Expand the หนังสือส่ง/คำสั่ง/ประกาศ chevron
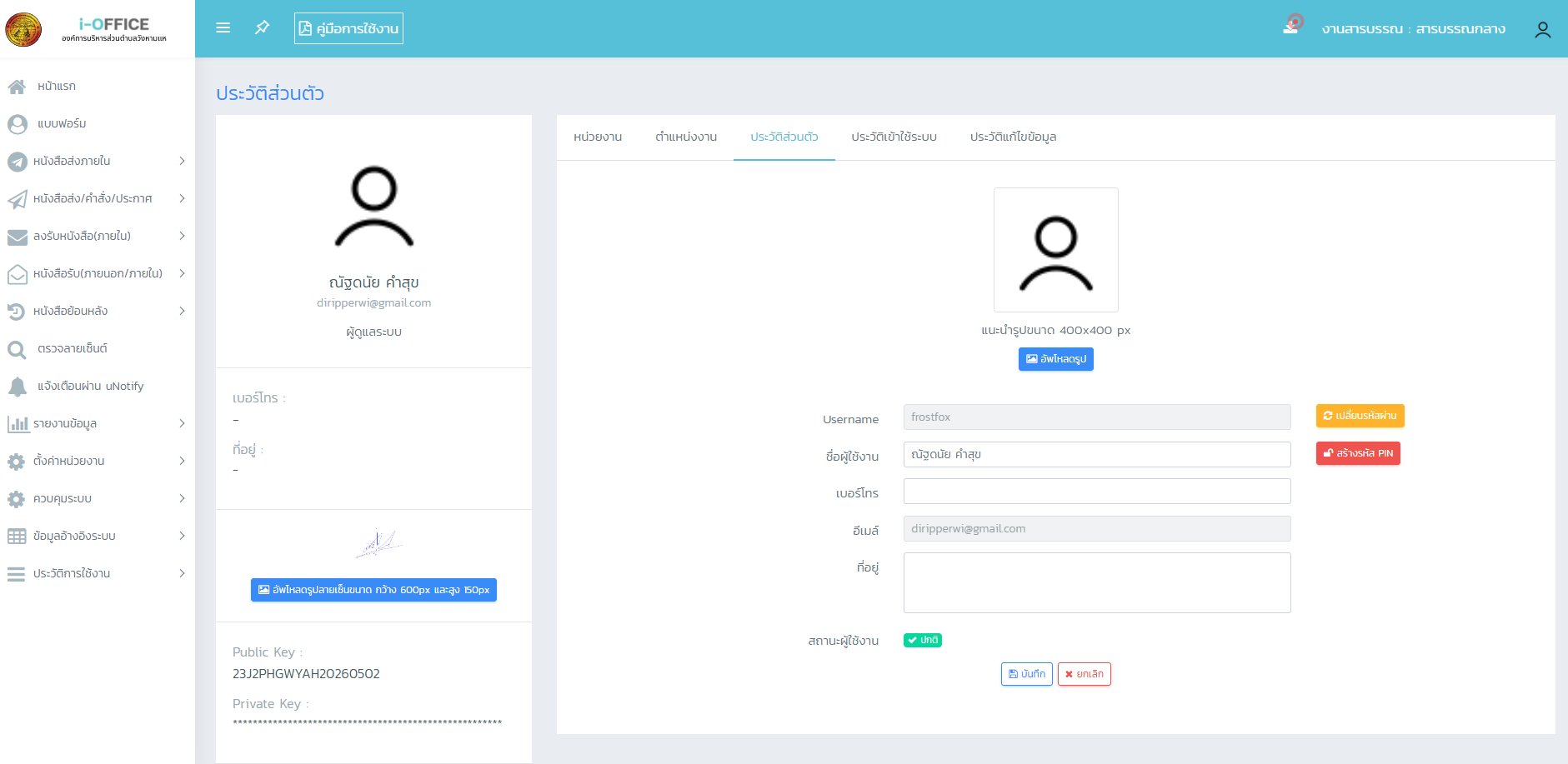The width and height of the screenshot is (1568, 764). click(x=182, y=198)
